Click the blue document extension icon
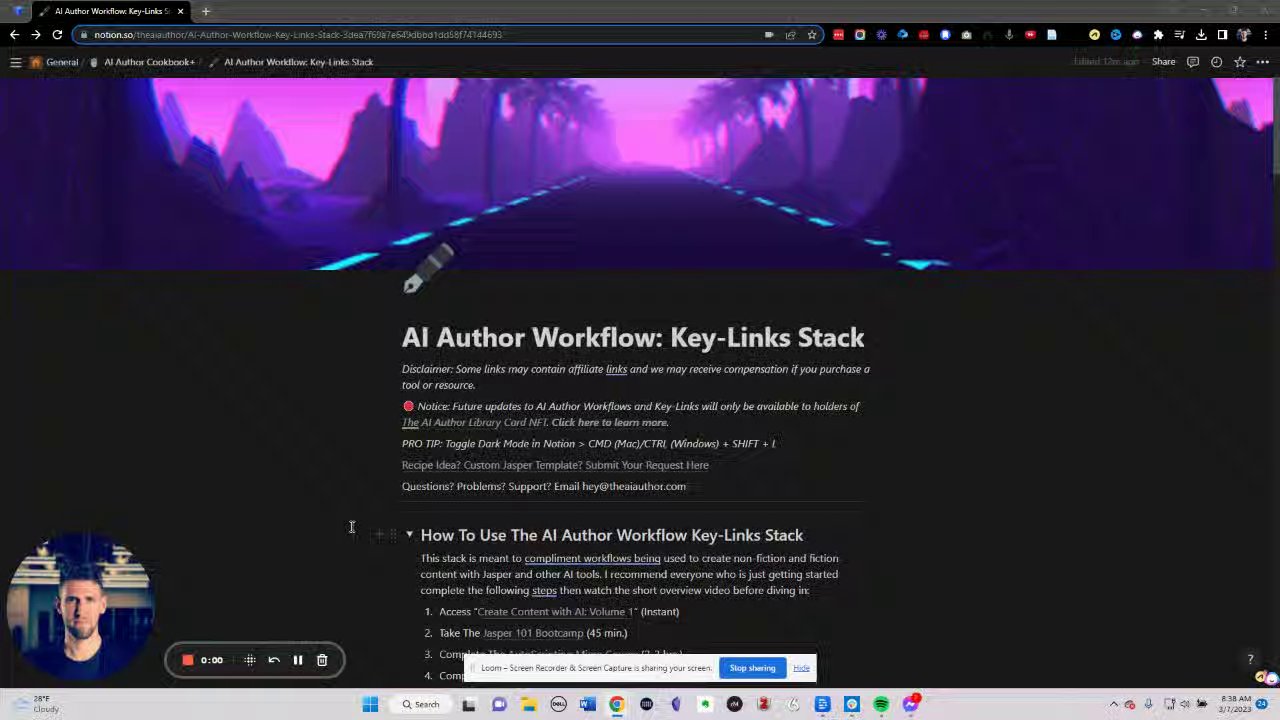The height and width of the screenshot is (720, 1280). (x=1051, y=35)
